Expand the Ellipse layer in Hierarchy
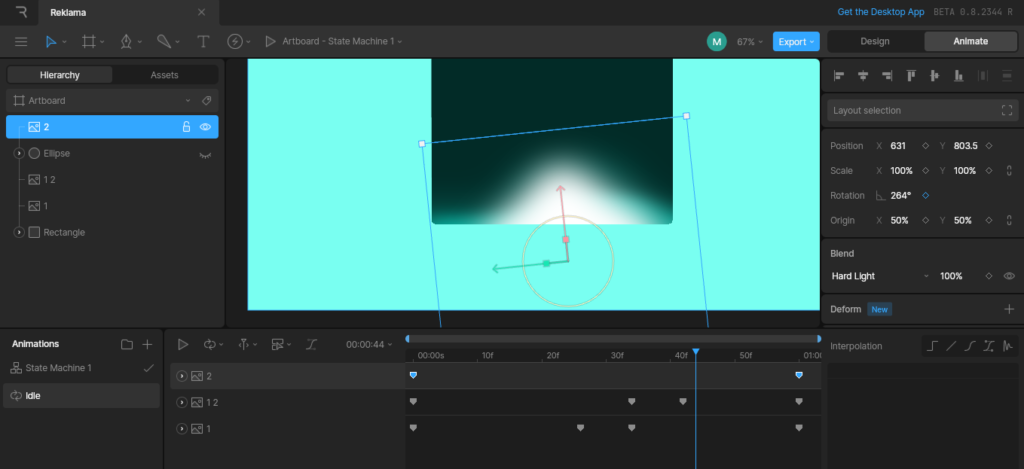The image size is (1024, 469). pyautogui.click(x=19, y=154)
